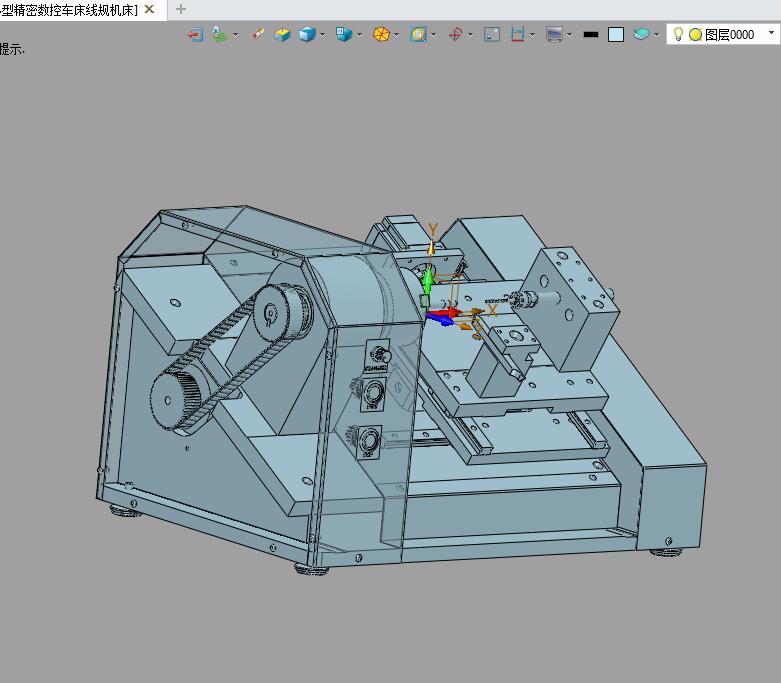Click the view orientation cube icon
The width and height of the screenshot is (781, 683).
[344, 34]
